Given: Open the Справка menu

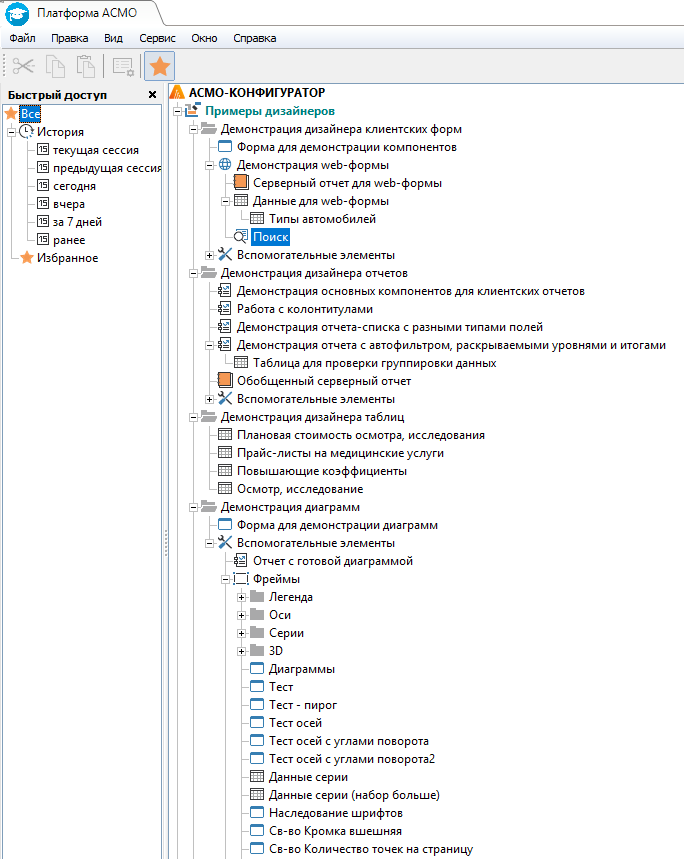Looking at the screenshot, I should tap(255, 38).
